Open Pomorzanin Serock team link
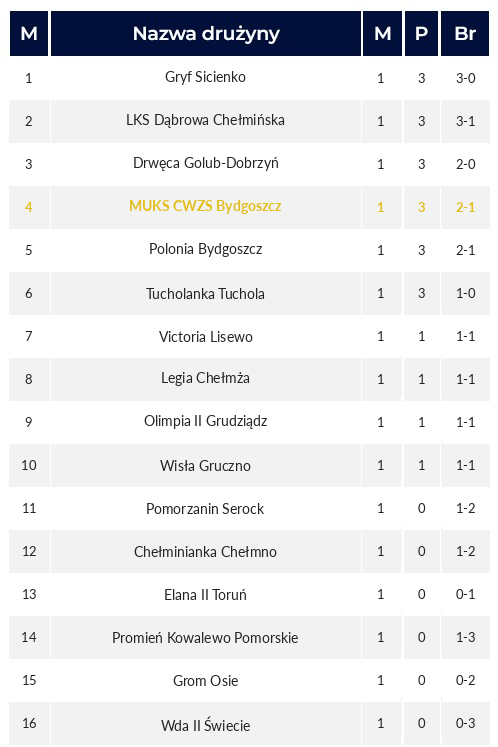The image size is (498, 747). point(205,509)
